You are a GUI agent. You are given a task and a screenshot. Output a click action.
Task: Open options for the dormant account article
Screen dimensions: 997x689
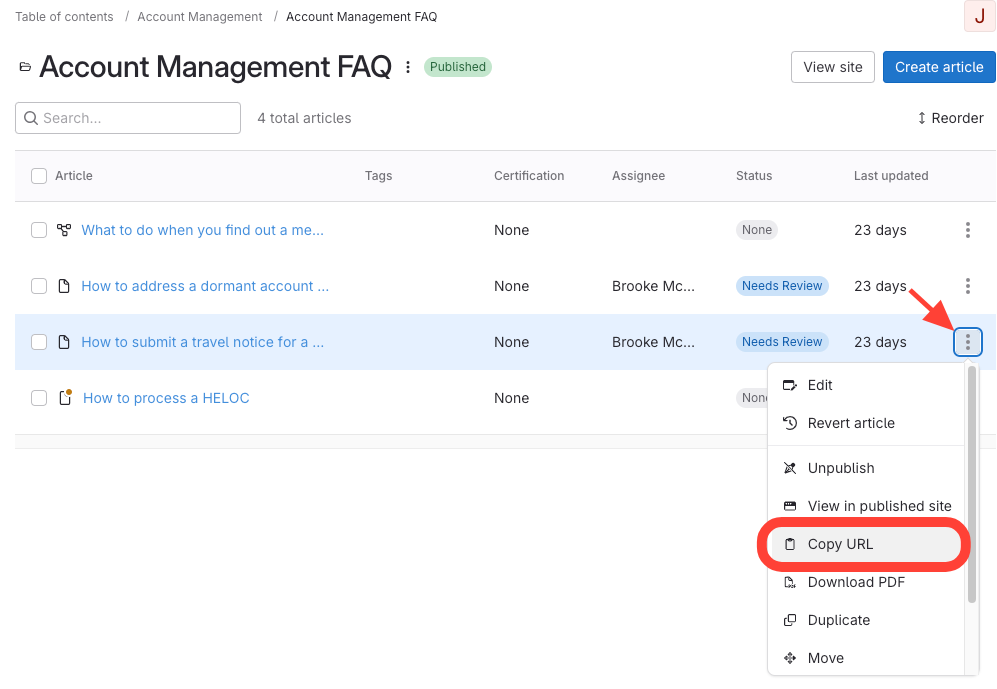coord(967,286)
